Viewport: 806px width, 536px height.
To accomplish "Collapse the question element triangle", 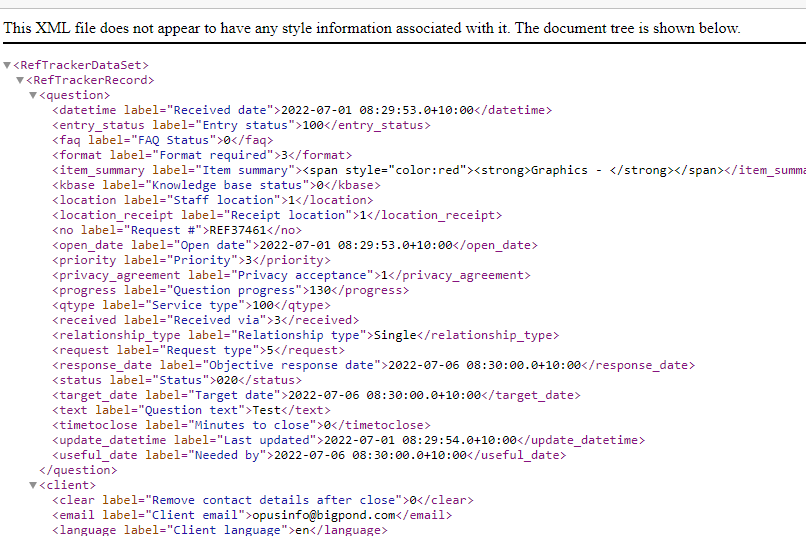I will pos(33,95).
